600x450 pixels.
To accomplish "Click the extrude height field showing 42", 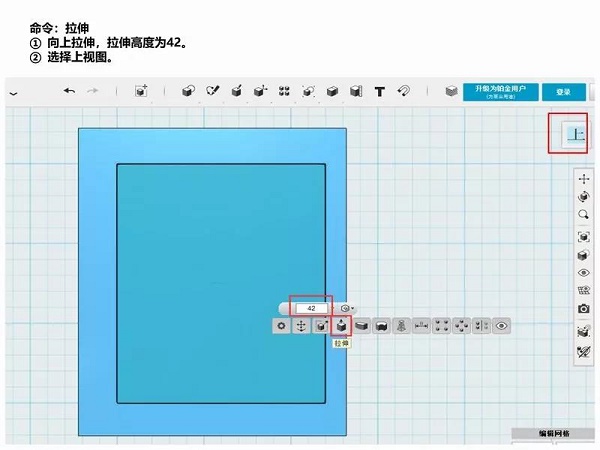I will [312, 308].
